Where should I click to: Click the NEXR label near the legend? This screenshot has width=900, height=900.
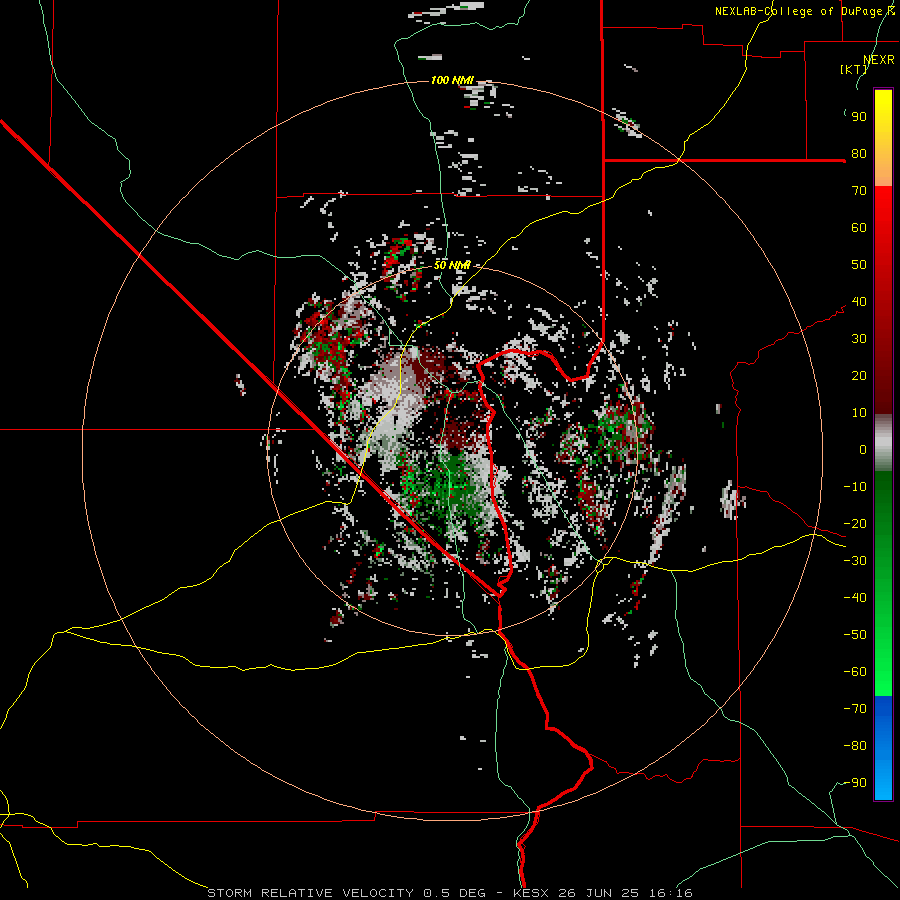879,60
